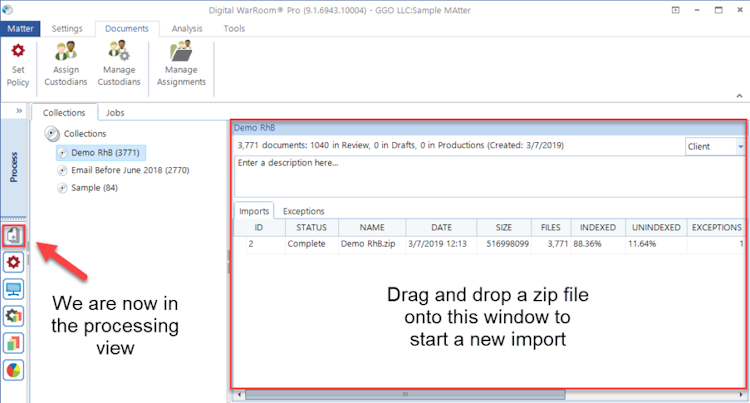This screenshot has height=403, width=750.
Task: Sort by the UNINDEXED column header
Action: click(x=656, y=228)
